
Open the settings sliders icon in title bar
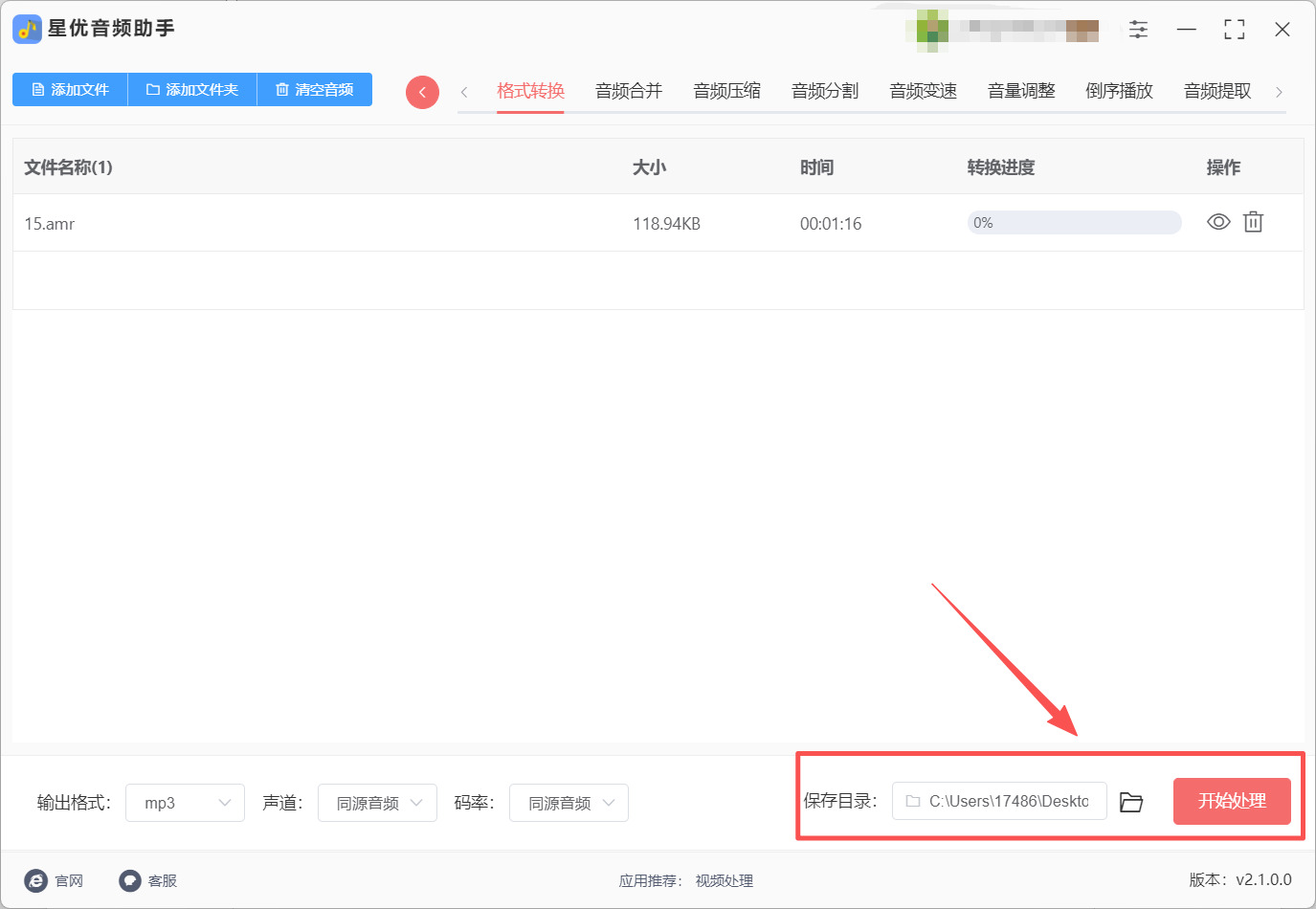coord(1138,30)
